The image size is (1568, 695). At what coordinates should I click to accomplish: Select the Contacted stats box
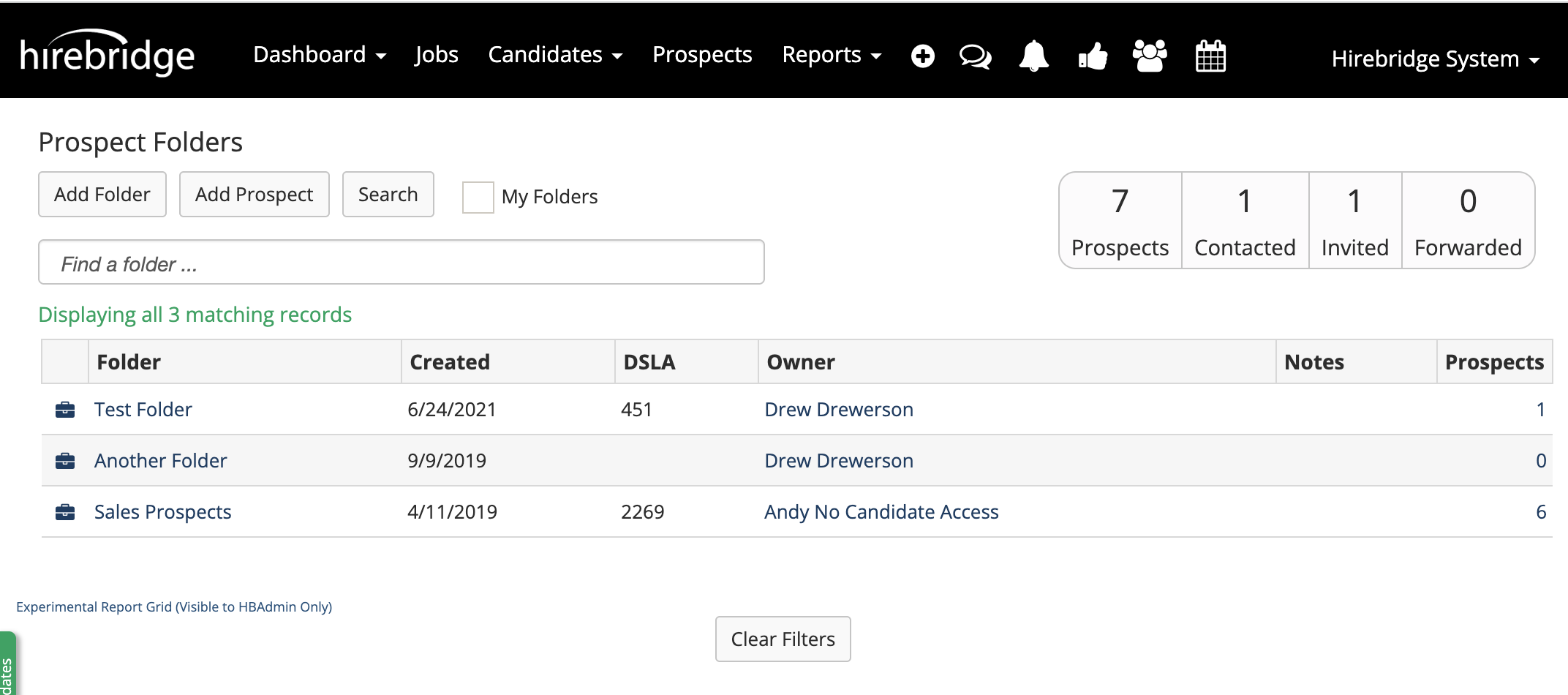(x=1244, y=219)
